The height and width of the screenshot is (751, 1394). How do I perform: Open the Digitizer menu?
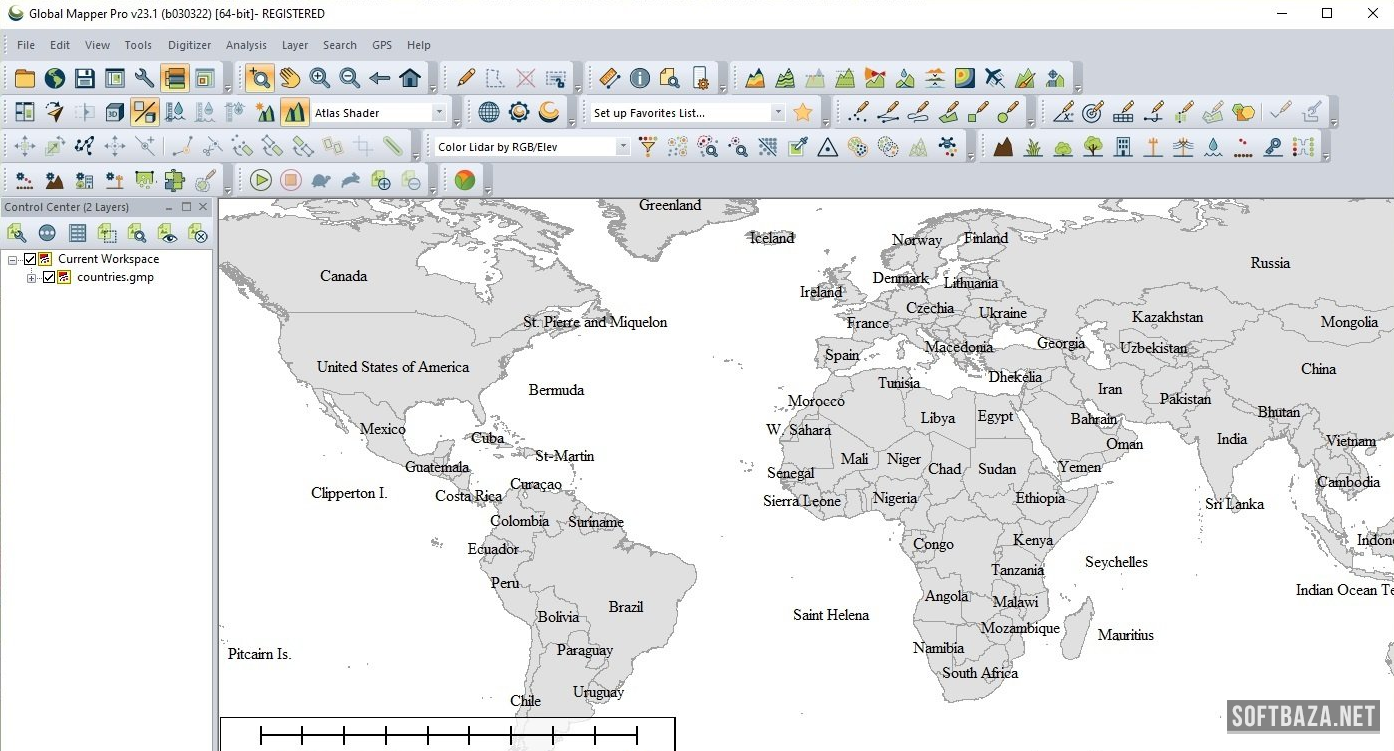pos(189,45)
